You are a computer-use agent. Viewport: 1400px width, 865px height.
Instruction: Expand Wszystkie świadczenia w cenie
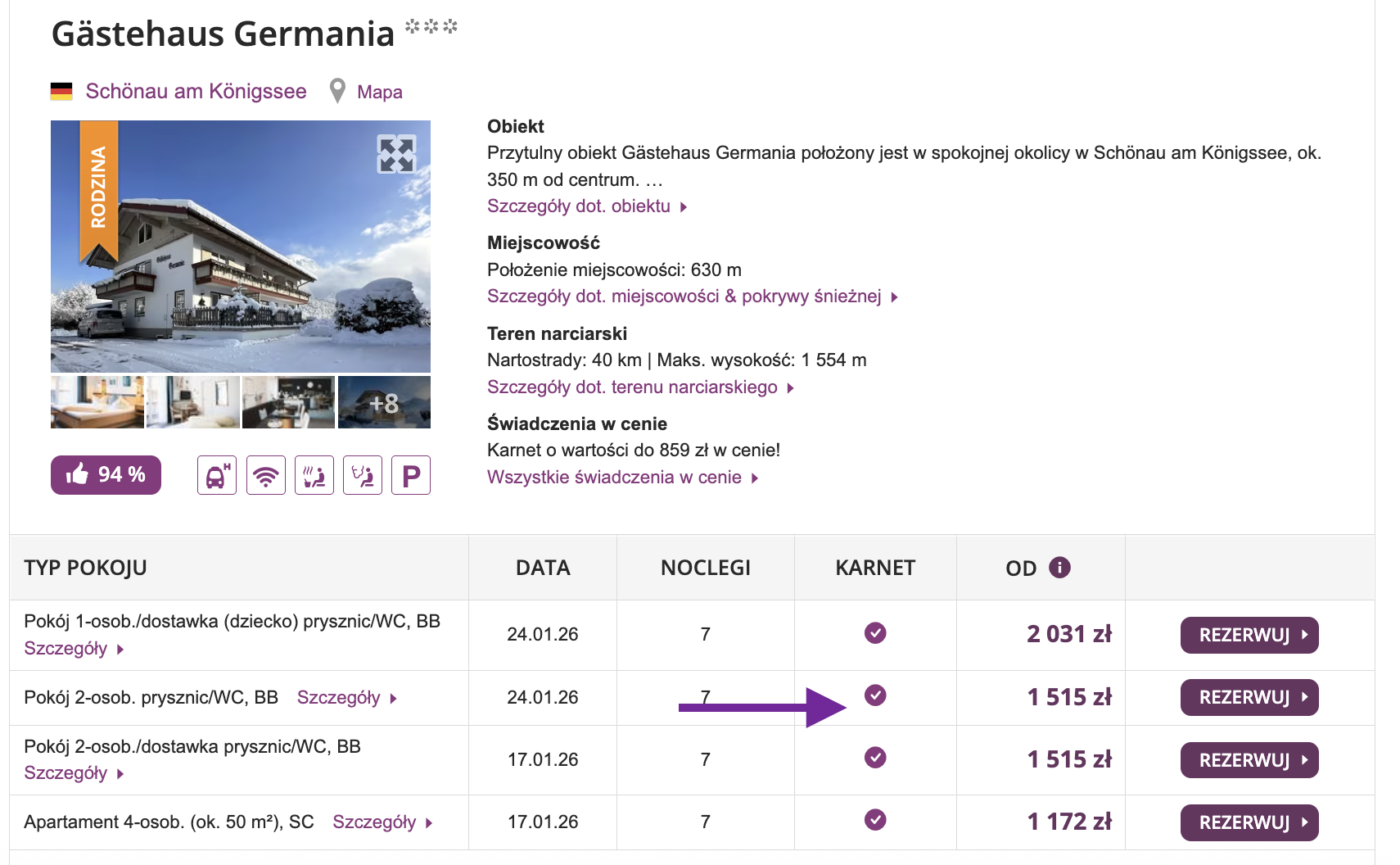coord(621,478)
